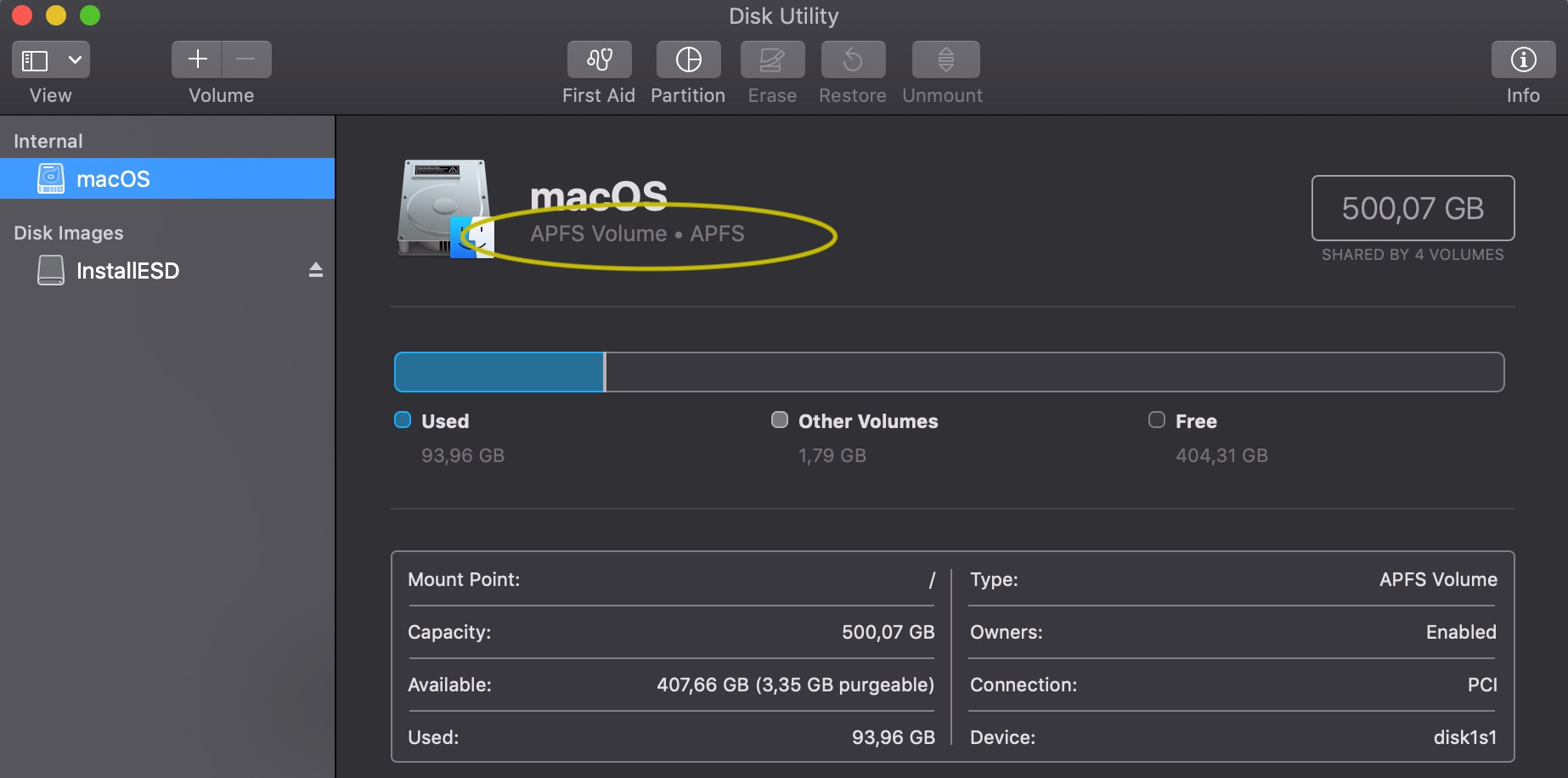Run First Aid stethoscope tool
This screenshot has height=778, width=1568.
coord(600,59)
